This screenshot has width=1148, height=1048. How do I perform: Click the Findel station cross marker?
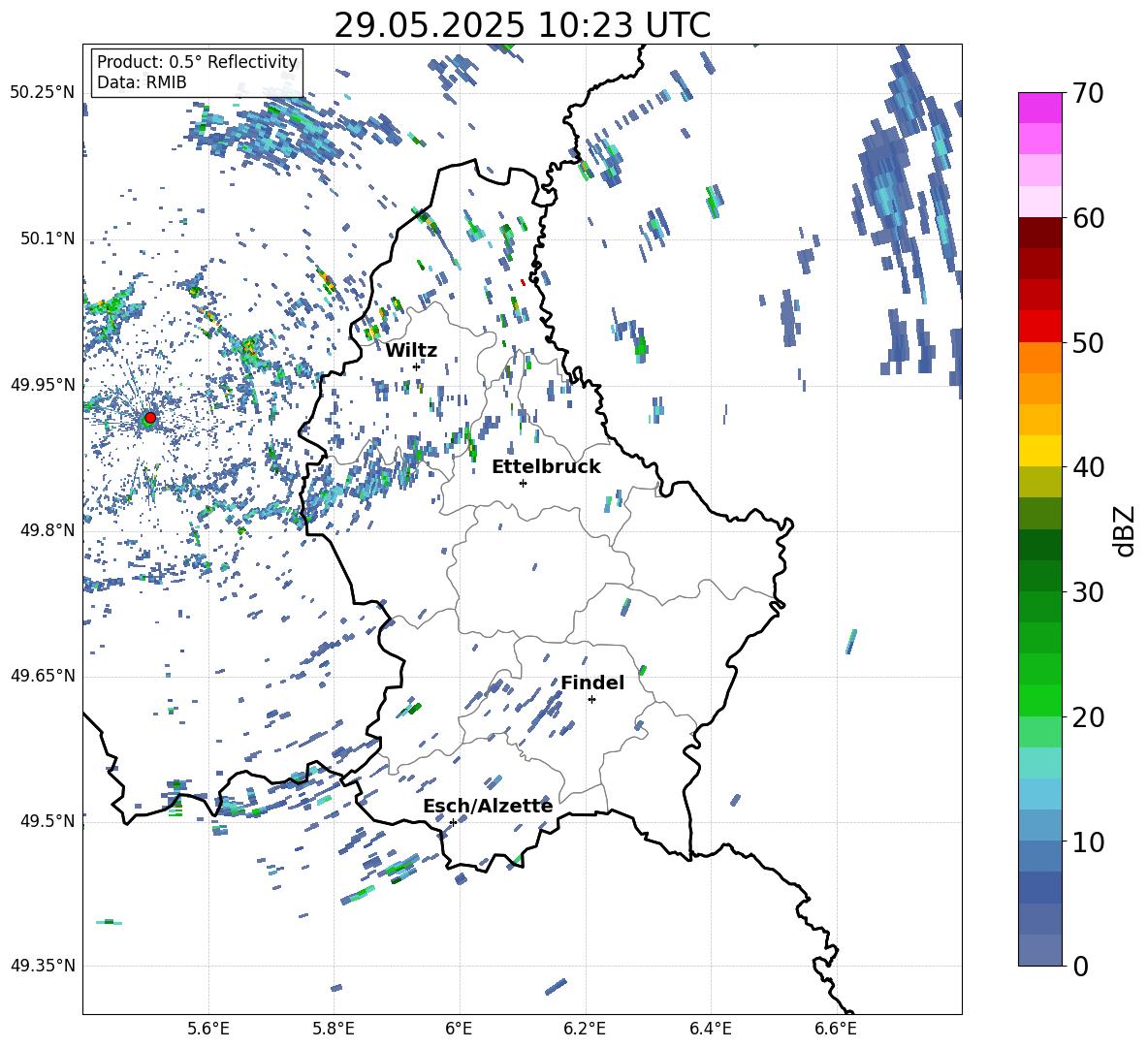coord(591,700)
